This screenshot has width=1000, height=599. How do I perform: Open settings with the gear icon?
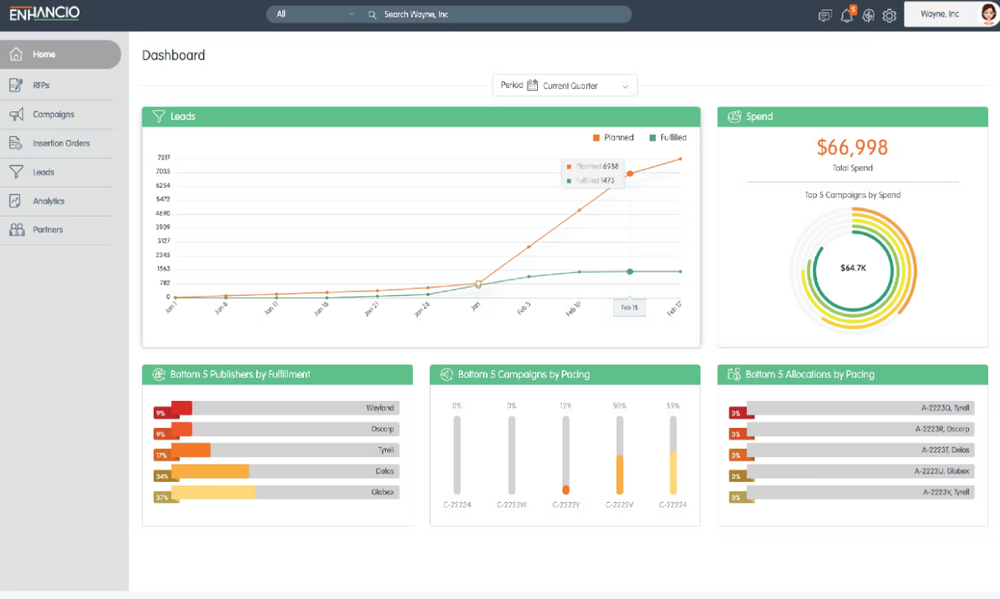click(x=889, y=16)
